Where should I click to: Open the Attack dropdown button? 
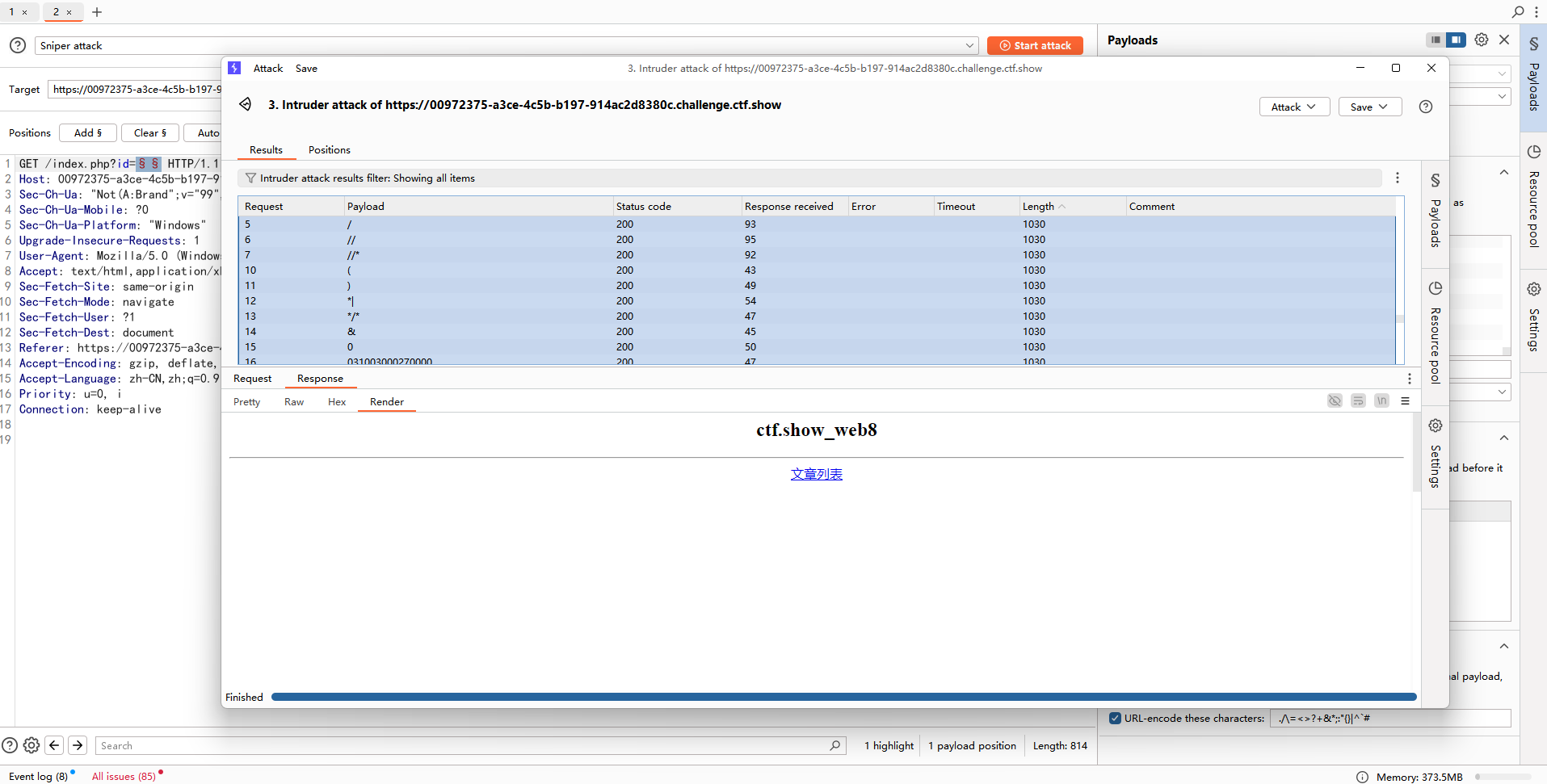tap(1294, 107)
